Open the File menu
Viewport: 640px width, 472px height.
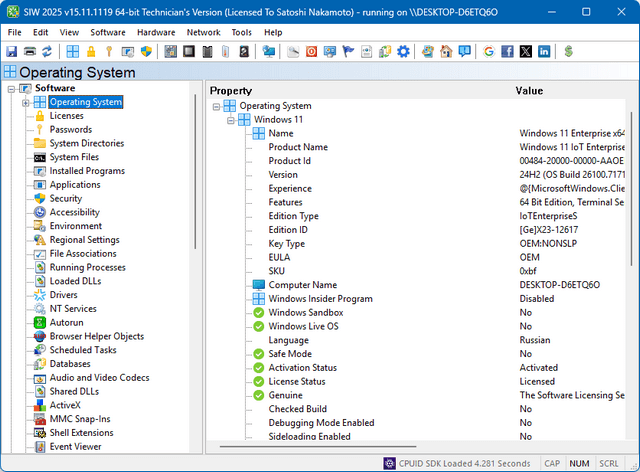coord(15,32)
